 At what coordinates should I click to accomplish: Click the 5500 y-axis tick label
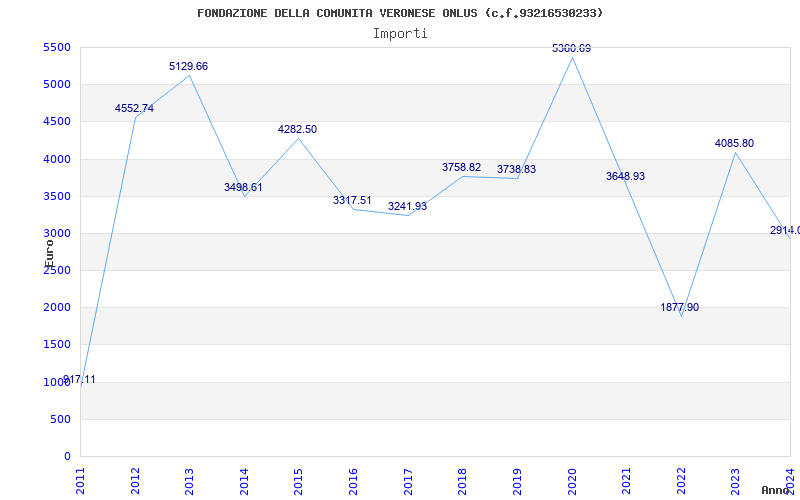[58, 47]
